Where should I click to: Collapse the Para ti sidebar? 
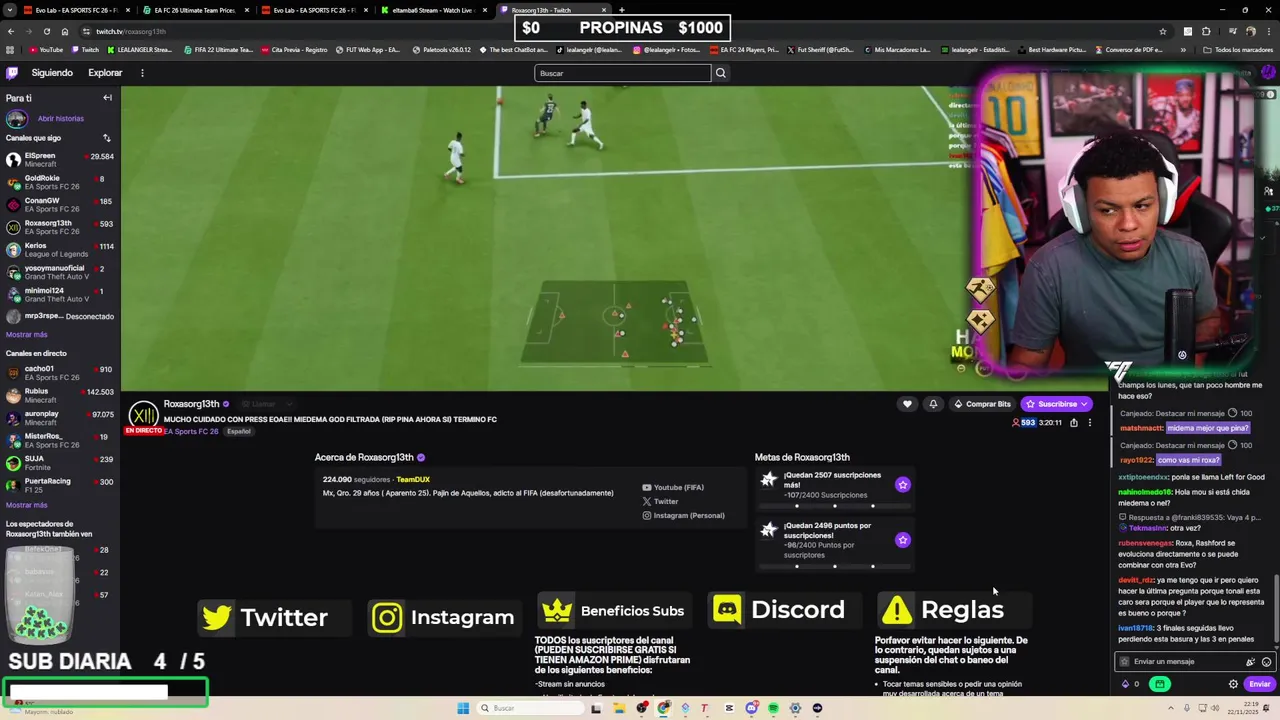click(107, 98)
